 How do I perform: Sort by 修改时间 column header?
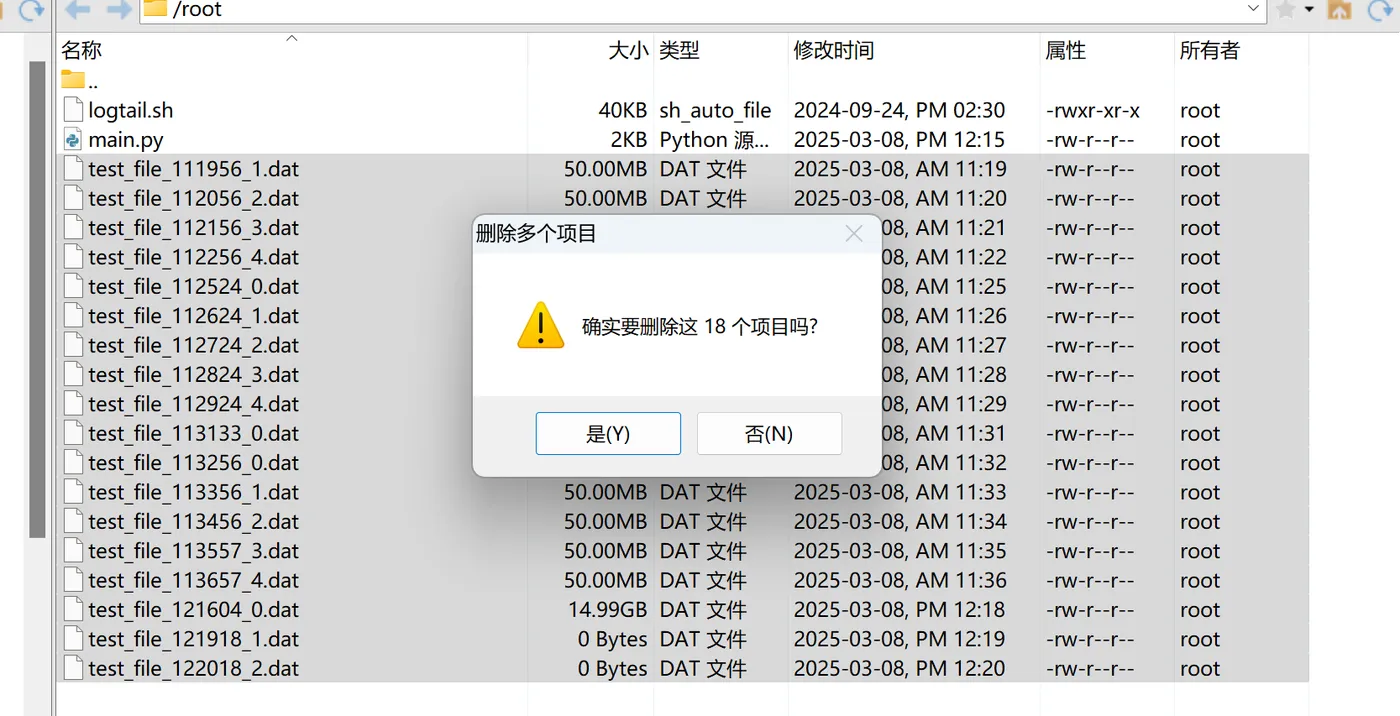pyautogui.click(x=834, y=50)
